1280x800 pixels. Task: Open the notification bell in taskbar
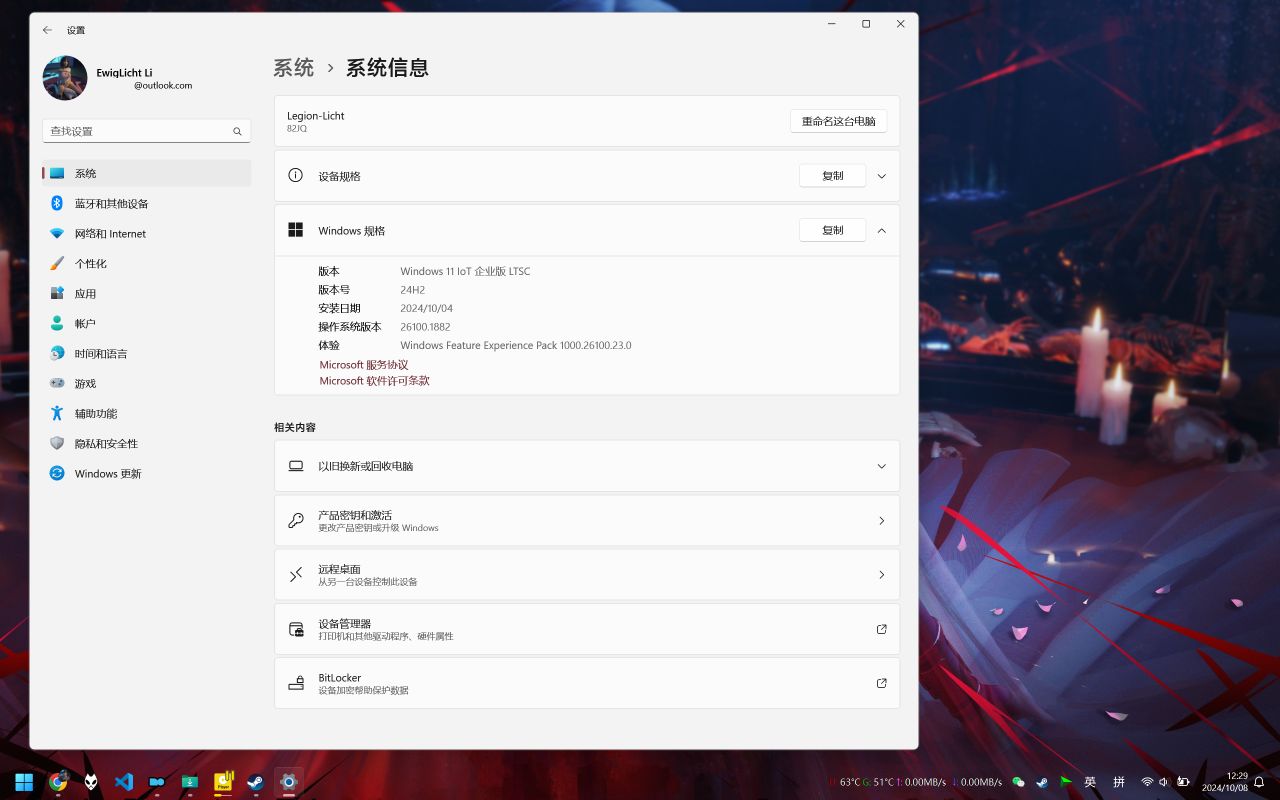[x=1259, y=782]
